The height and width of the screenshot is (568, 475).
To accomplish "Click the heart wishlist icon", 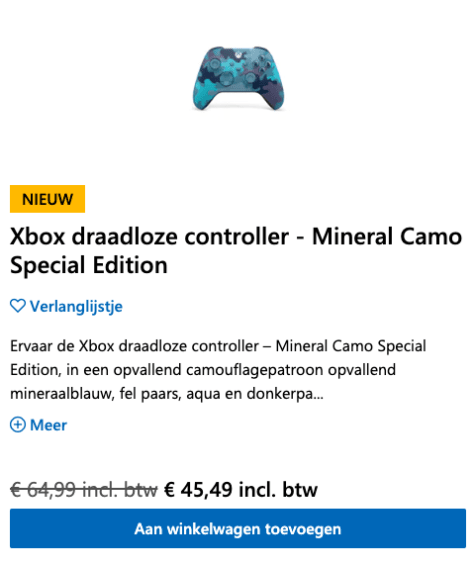I will 17,306.
